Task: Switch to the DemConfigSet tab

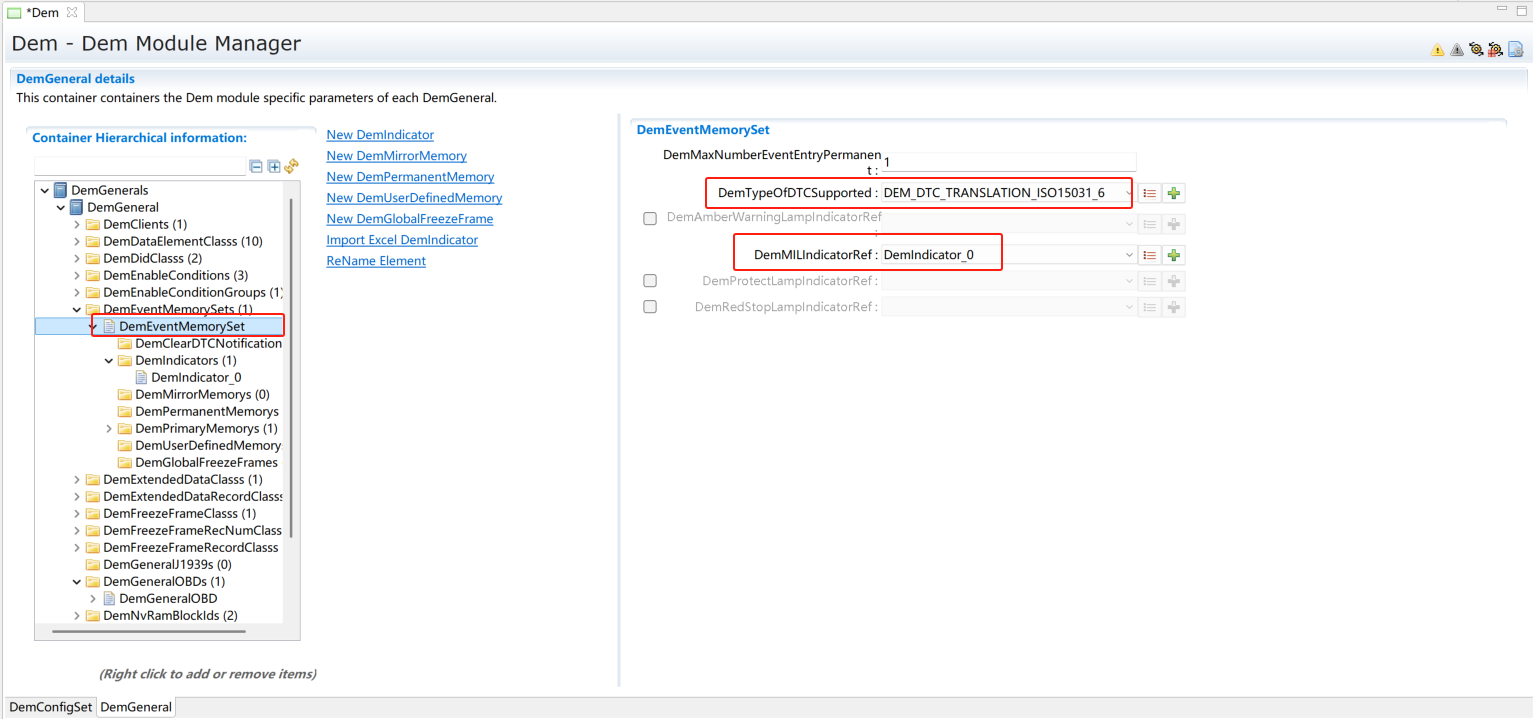Action: tap(50, 707)
